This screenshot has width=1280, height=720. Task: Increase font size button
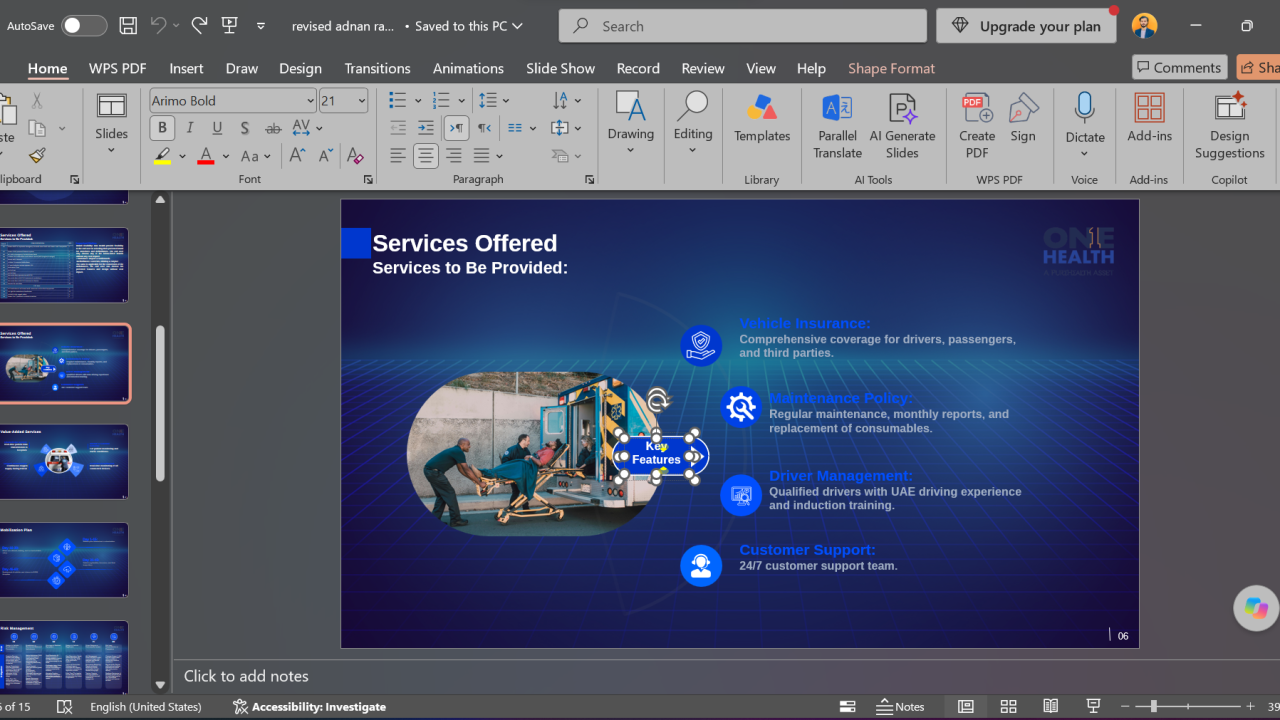click(298, 156)
